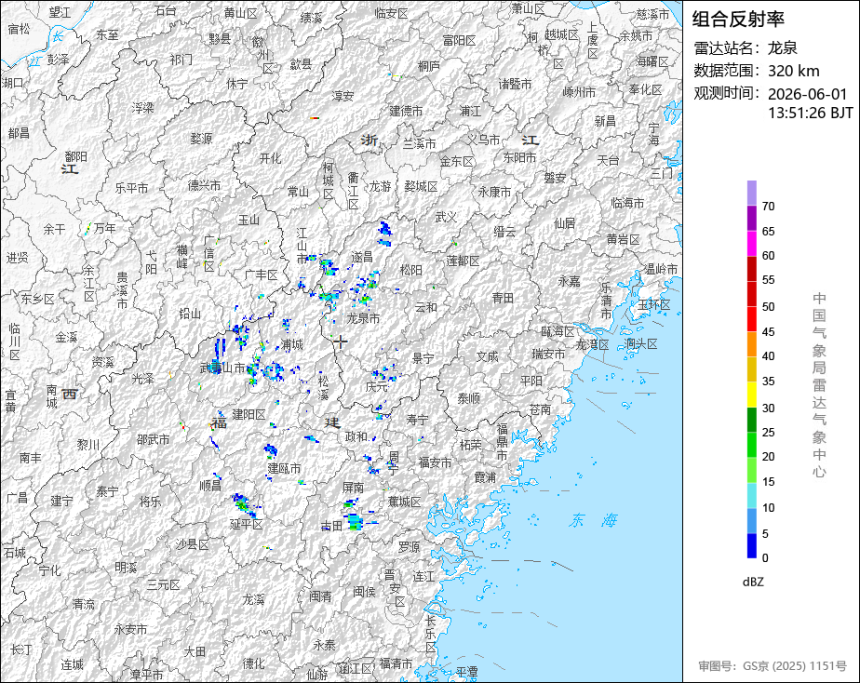Image resolution: width=860 pixels, height=683 pixels.
Task: Click the 古田 map label
Action: pos(332,526)
